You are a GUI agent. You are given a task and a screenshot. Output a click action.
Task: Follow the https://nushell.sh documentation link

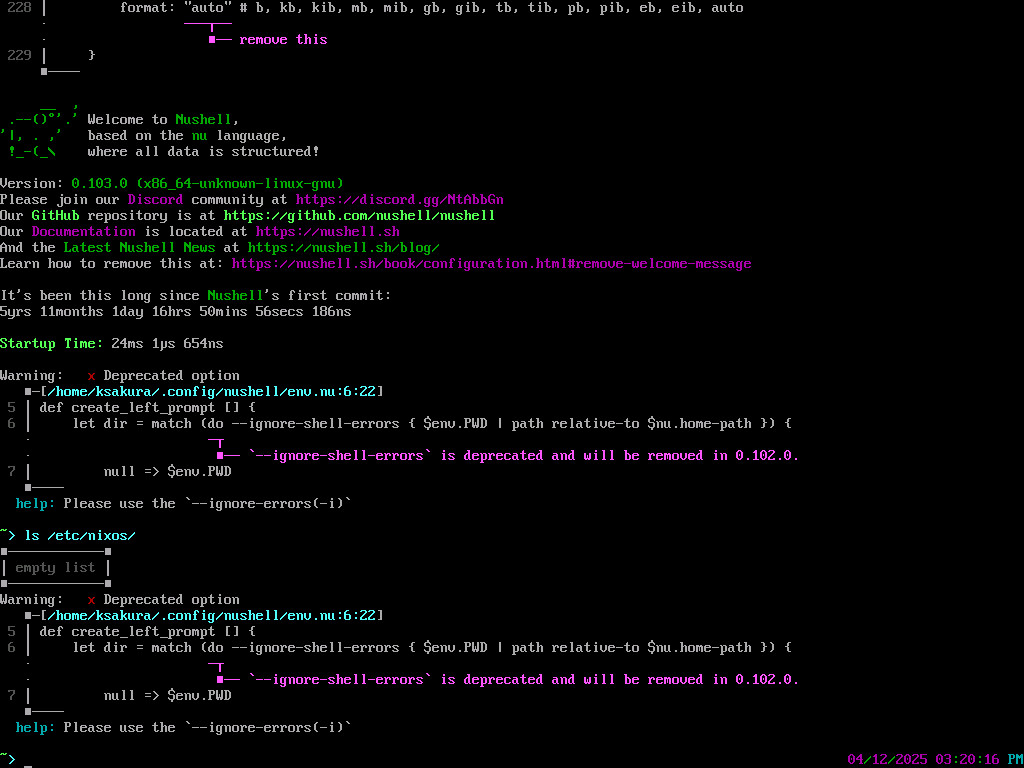[x=327, y=232]
